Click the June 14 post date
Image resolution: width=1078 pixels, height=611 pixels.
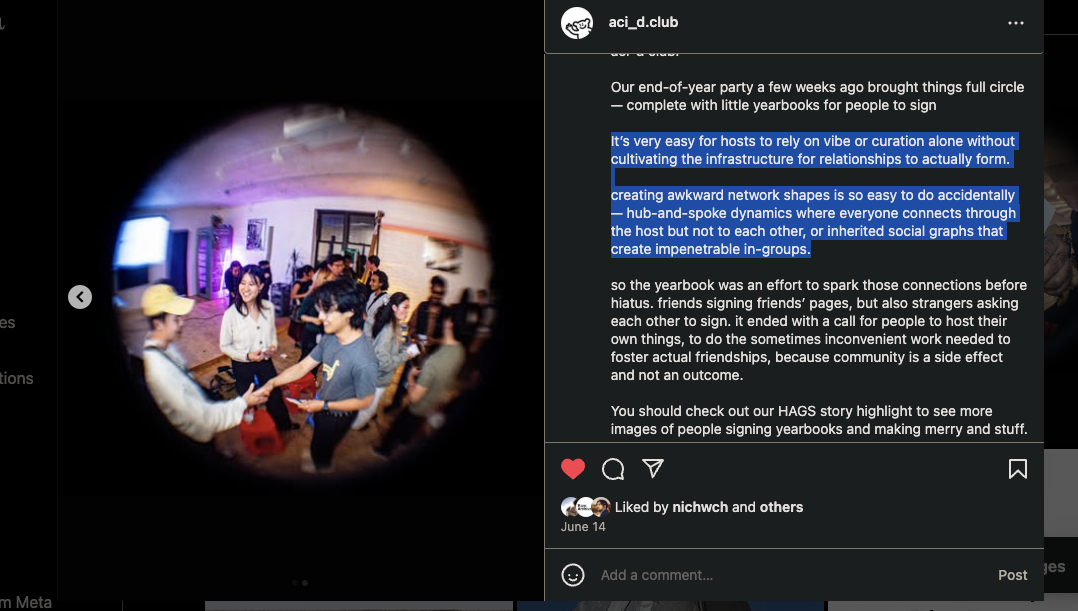click(x=583, y=526)
